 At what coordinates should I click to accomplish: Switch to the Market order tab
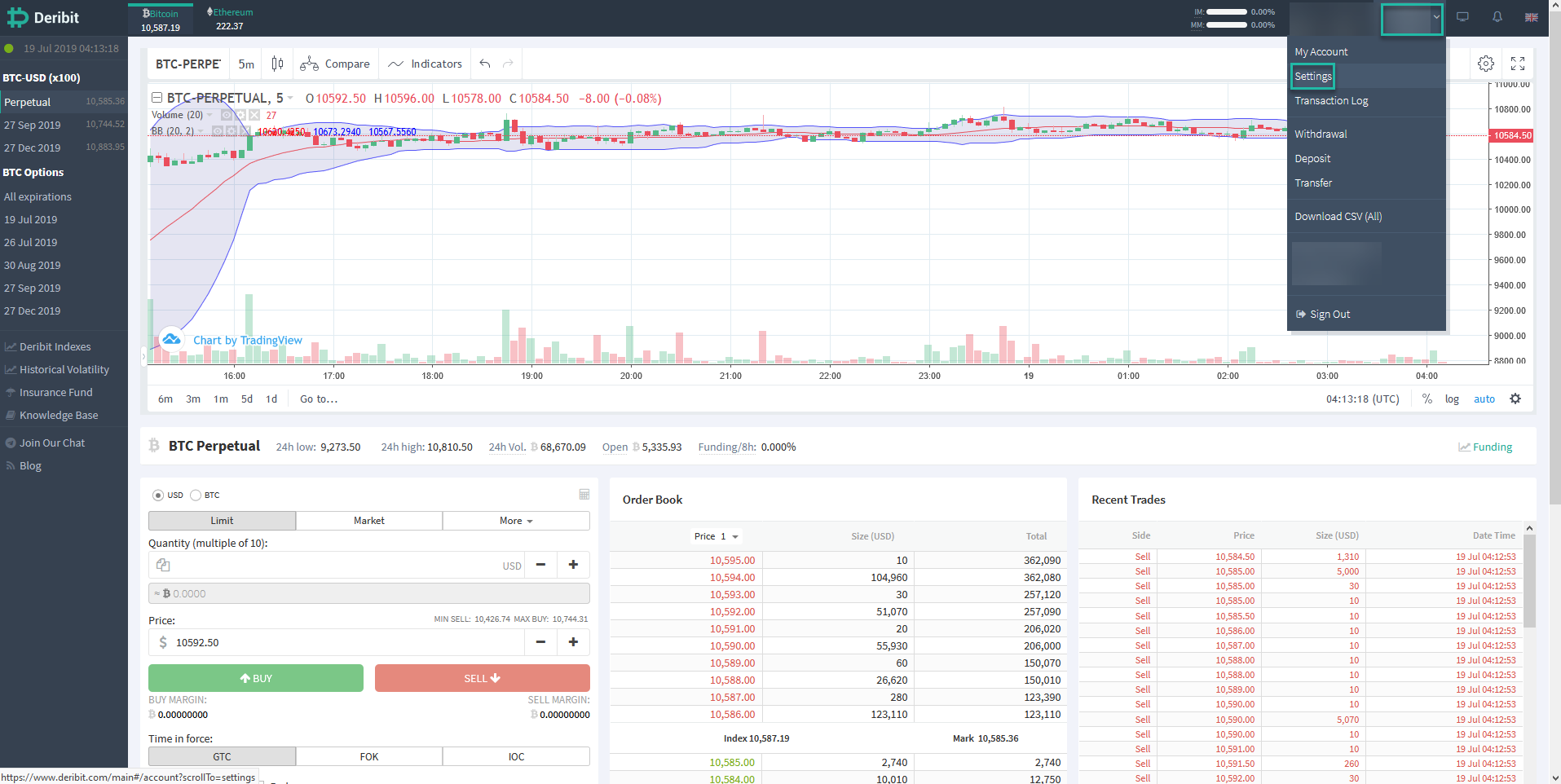click(368, 520)
